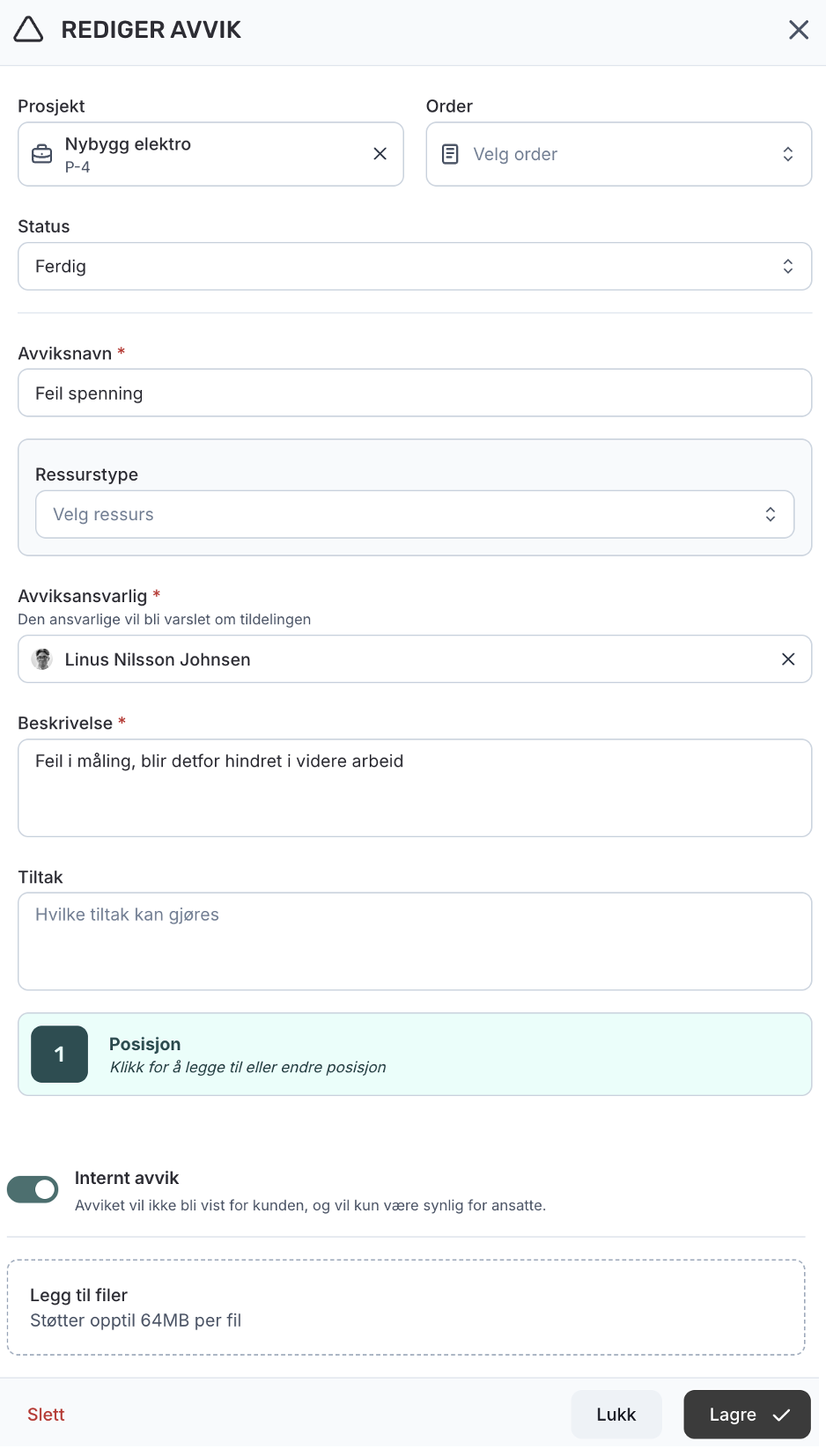The width and height of the screenshot is (826, 1456).
Task: Click the Tiltak text area
Action: click(414, 941)
